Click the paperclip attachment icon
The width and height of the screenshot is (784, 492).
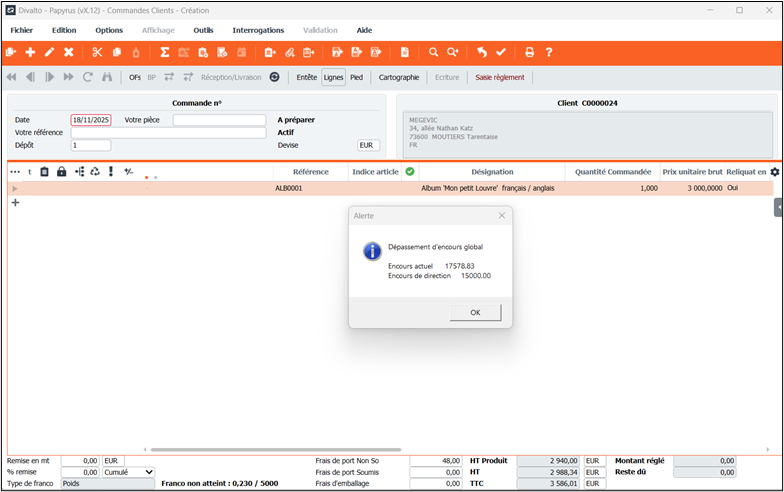tap(290, 52)
